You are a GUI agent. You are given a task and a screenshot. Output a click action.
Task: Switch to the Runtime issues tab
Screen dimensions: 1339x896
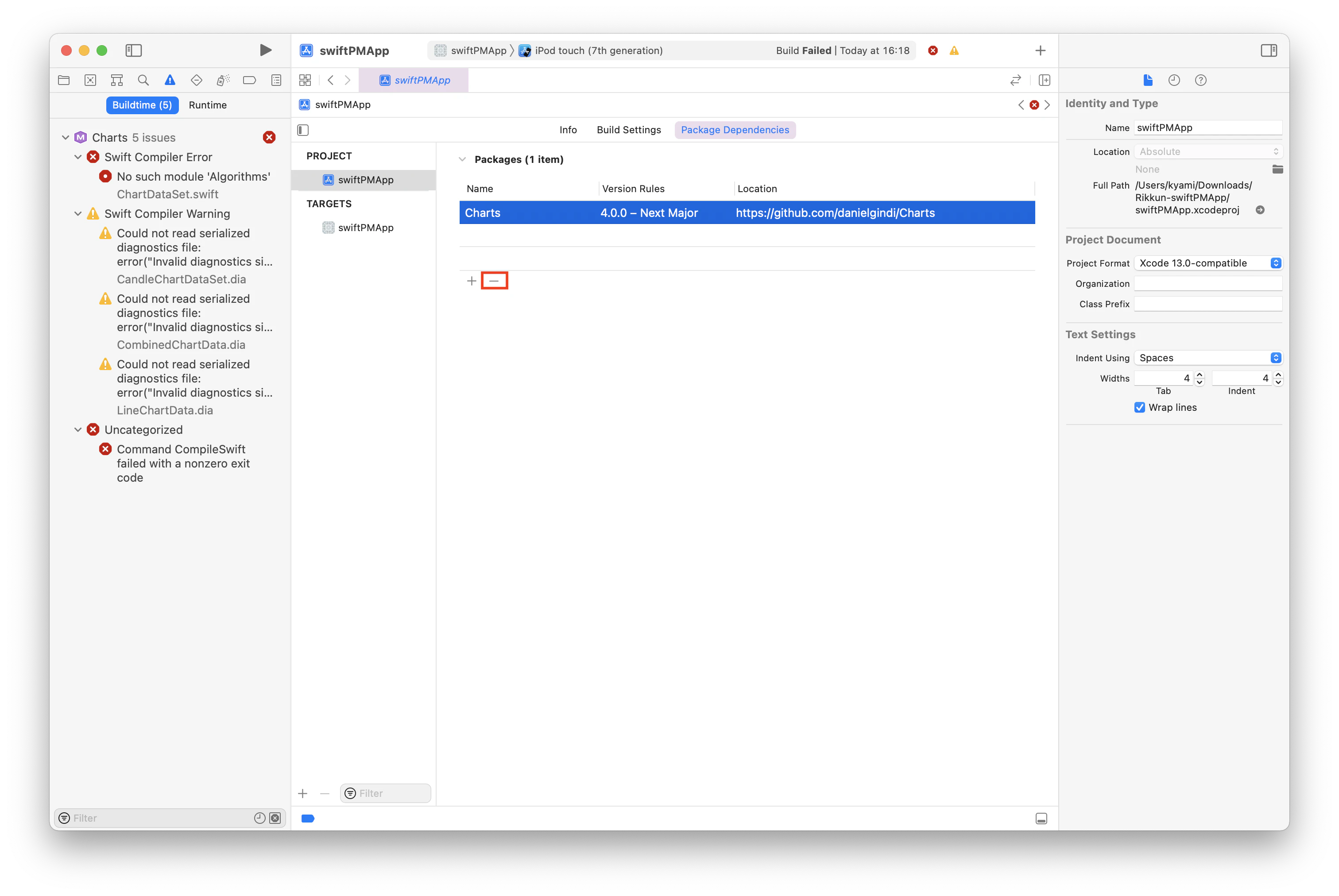click(208, 105)
